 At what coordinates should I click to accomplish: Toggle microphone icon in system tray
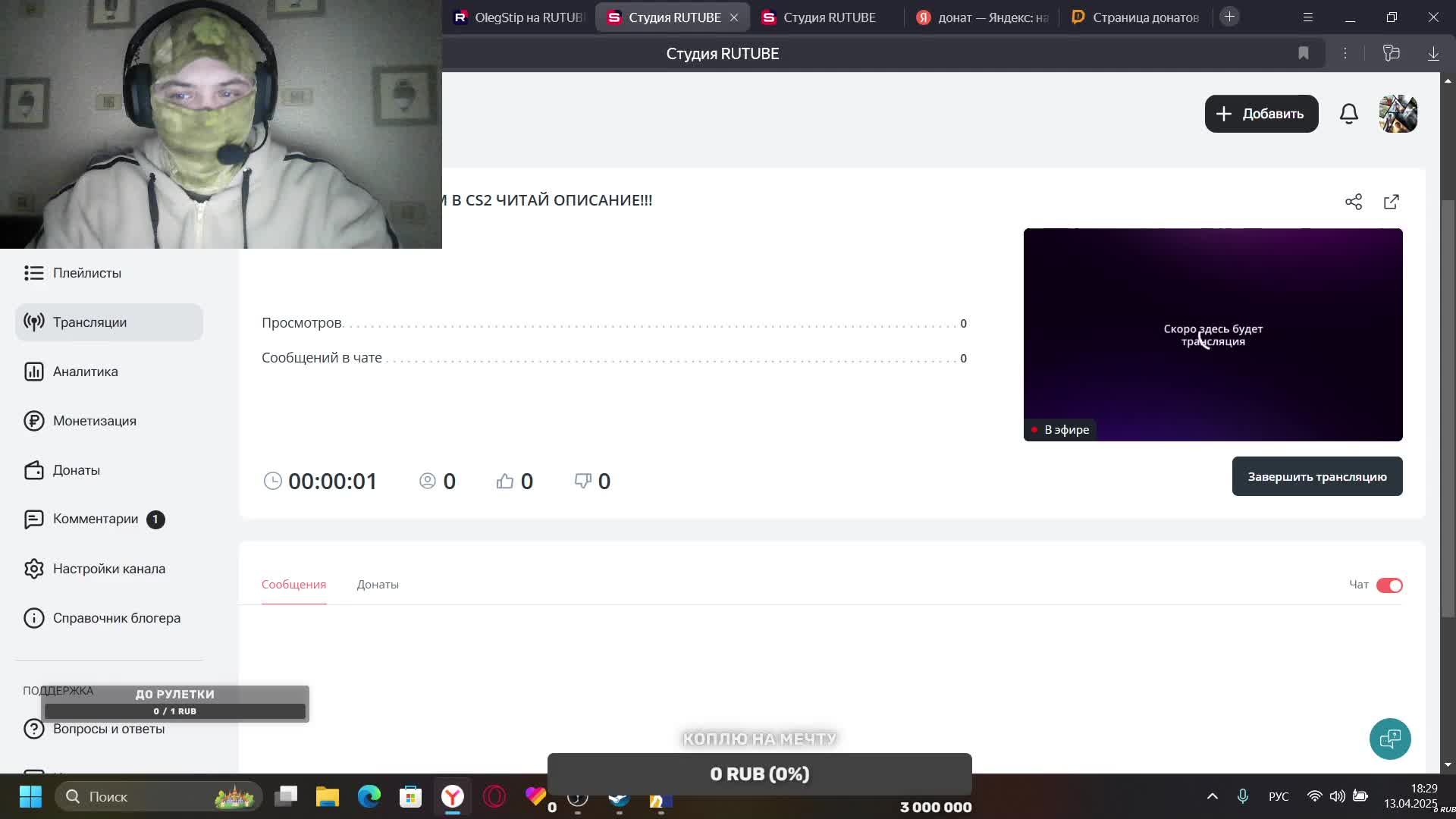(1242, 796)
